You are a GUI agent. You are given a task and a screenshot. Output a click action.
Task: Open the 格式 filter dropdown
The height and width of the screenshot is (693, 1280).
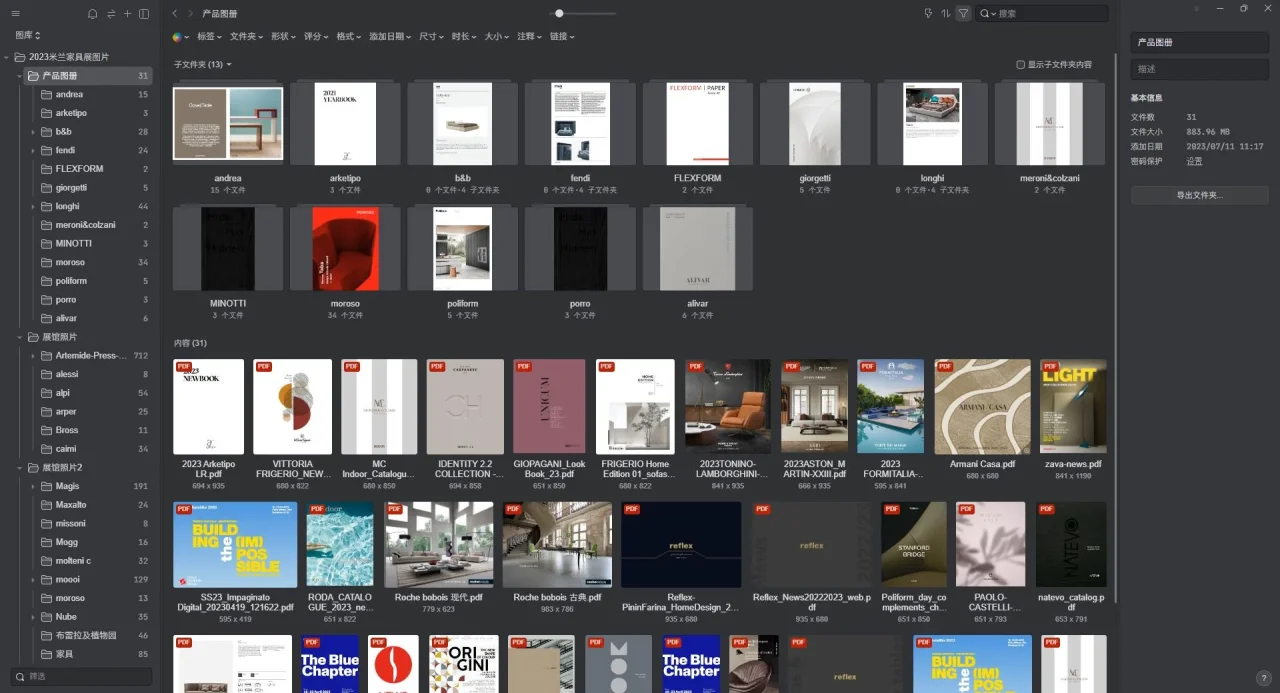[349, 37]
